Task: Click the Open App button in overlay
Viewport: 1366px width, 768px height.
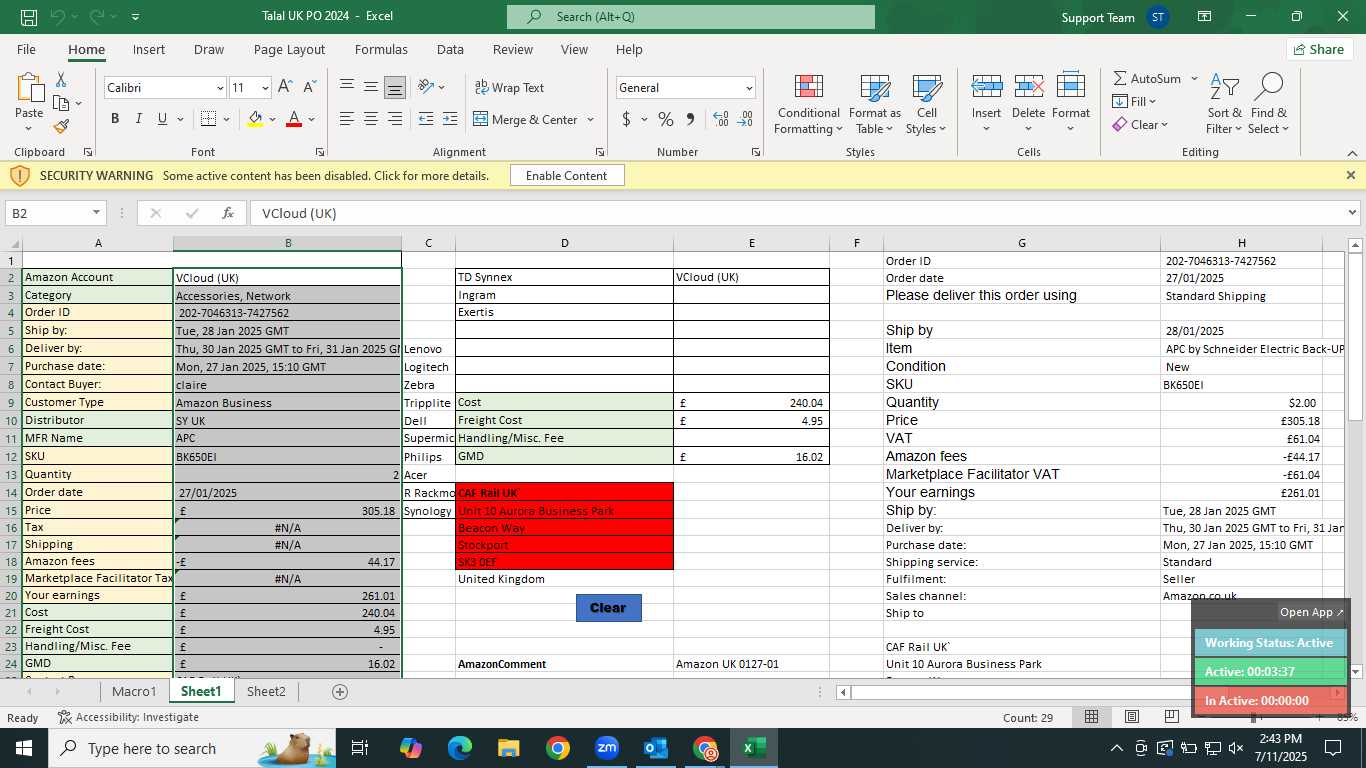Action: click(1312, 612)
